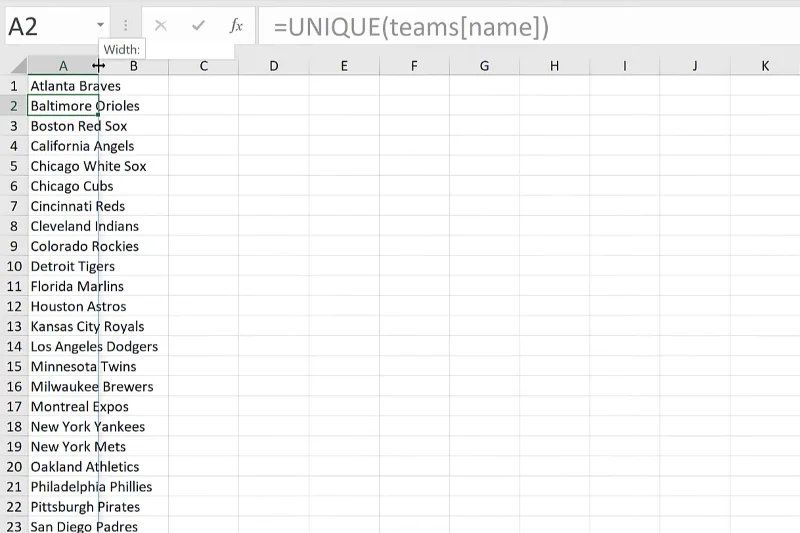Click cell with Philadelphia Phillies
Viewport: 800px width, 533px height.
[63, 487]
